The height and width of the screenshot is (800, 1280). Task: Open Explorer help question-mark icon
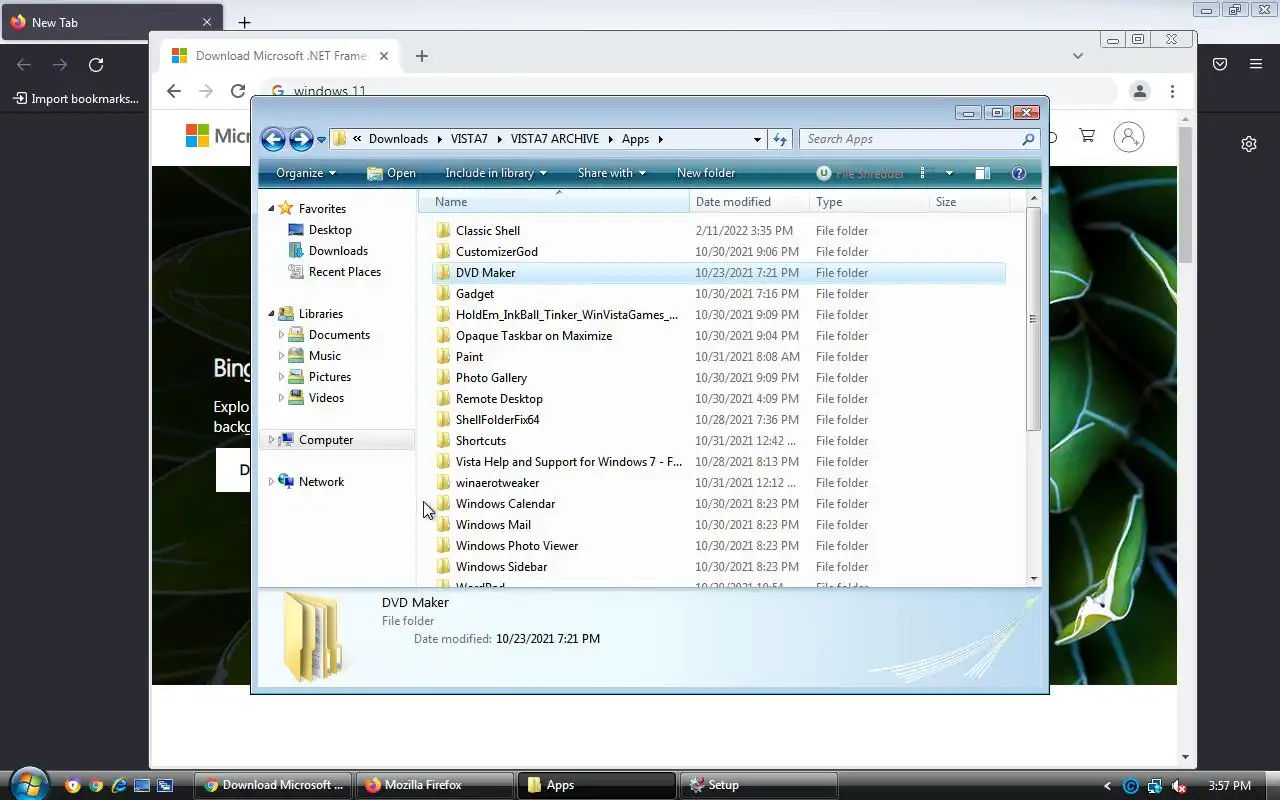1019,173
